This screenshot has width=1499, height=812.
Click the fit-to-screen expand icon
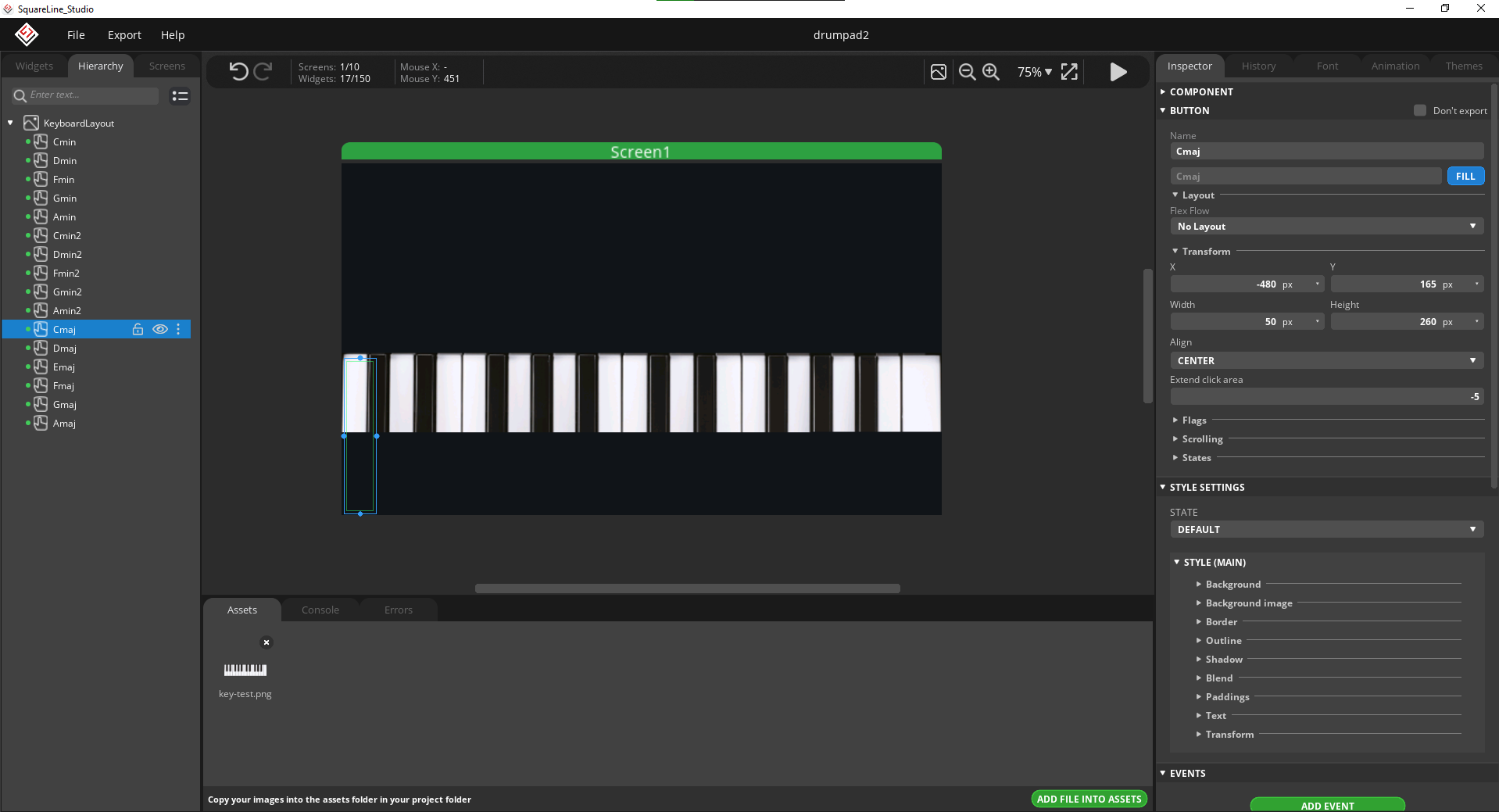pos(1069,72)
